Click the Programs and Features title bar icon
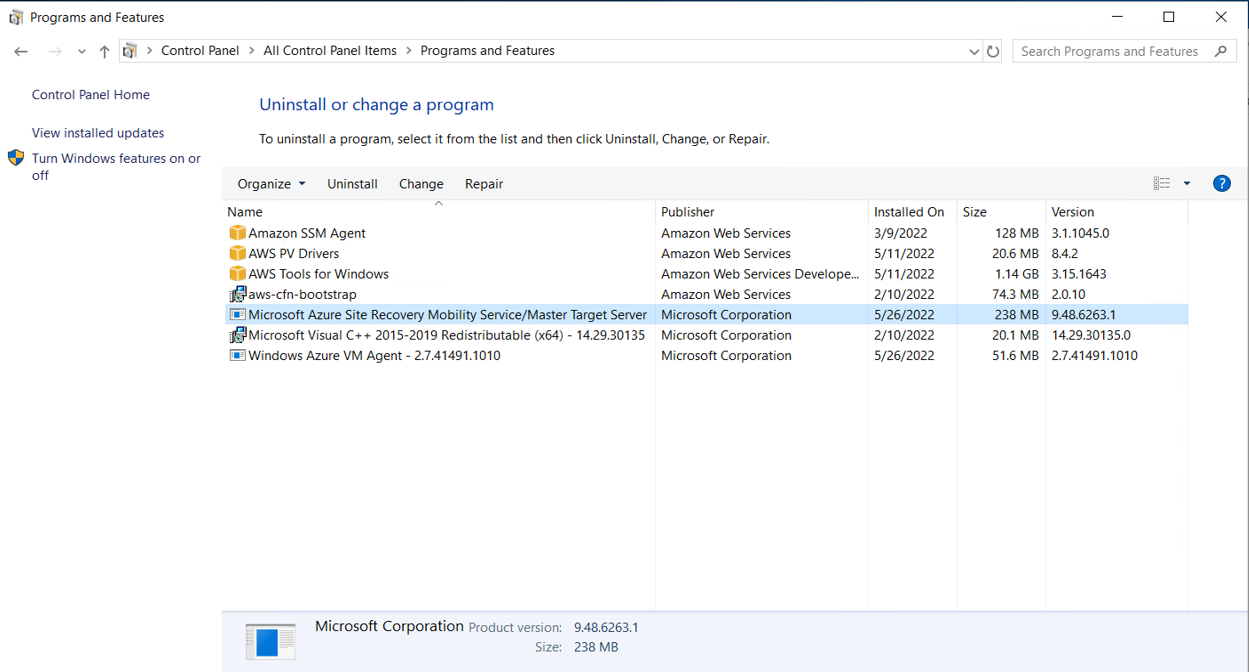The image size is (1249, 672). coord(16,17)
